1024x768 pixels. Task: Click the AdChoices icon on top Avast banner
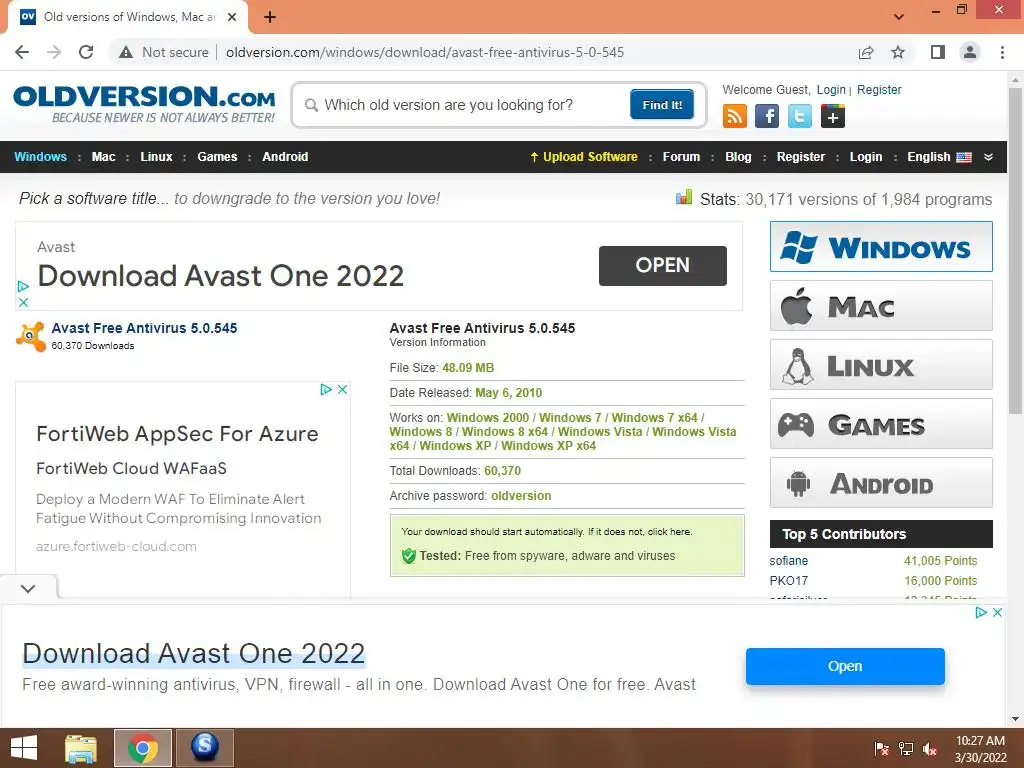coord(24,286)
